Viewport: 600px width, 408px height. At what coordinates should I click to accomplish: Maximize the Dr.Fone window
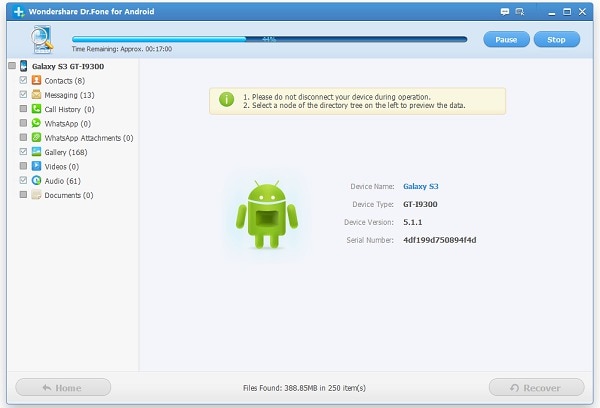567,12
